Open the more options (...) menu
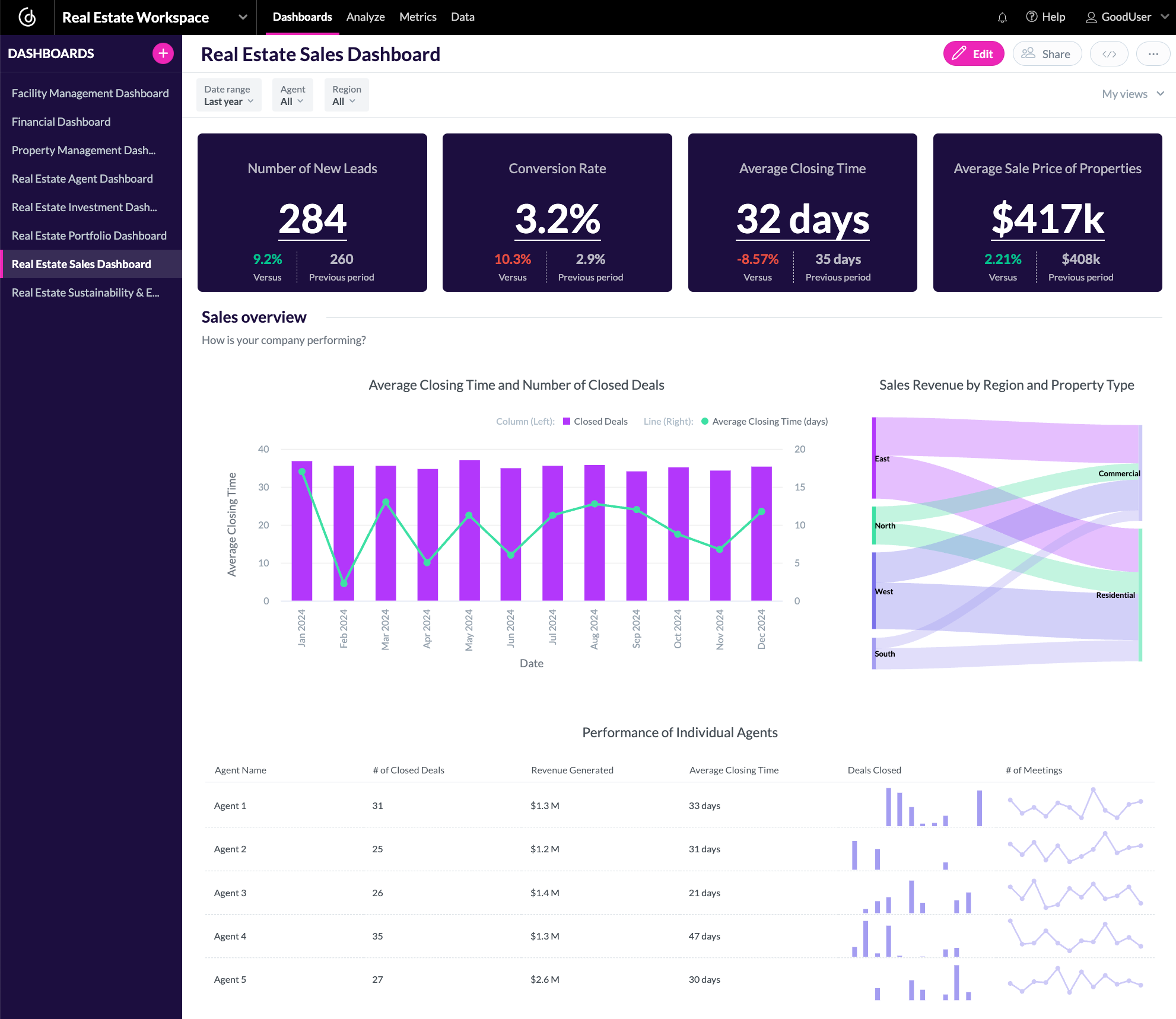 pos(1153,53)
